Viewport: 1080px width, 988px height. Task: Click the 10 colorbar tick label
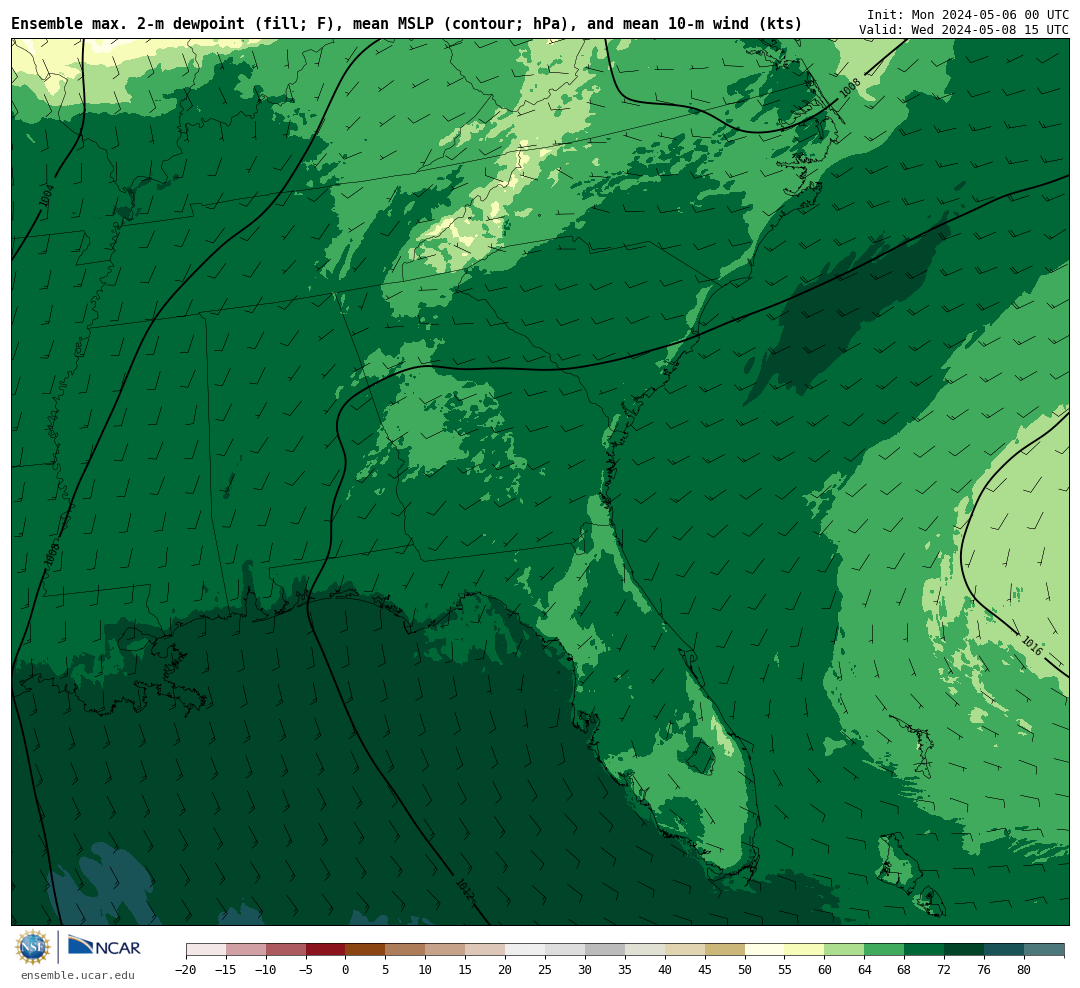point(426,970)
